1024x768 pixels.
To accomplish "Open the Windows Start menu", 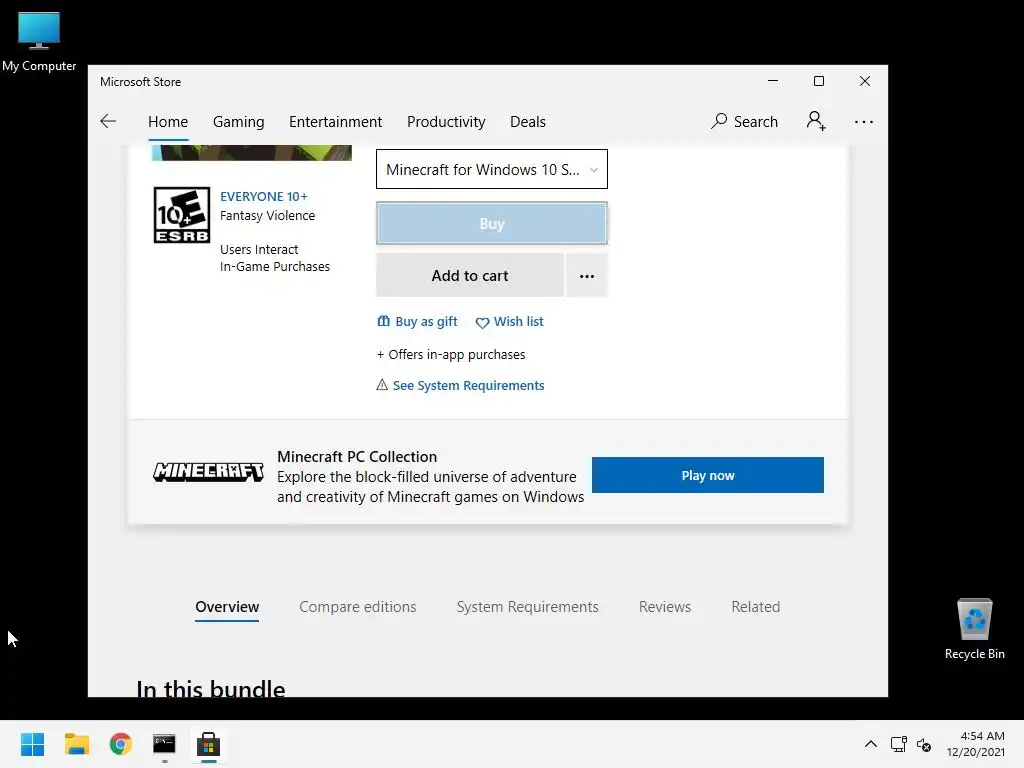I will click(x=32, y=744).
